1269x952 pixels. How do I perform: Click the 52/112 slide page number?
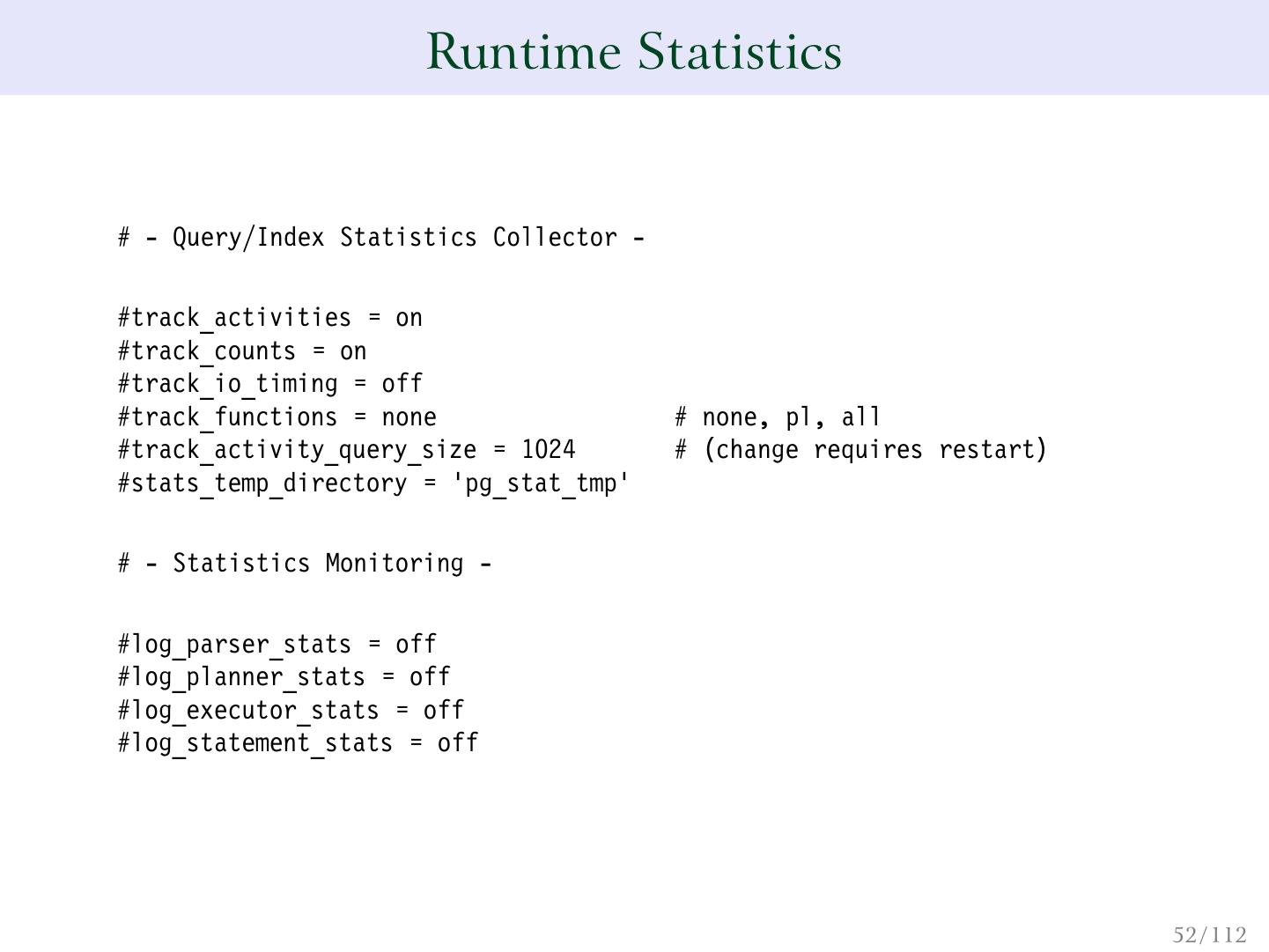pos(1210,934)
